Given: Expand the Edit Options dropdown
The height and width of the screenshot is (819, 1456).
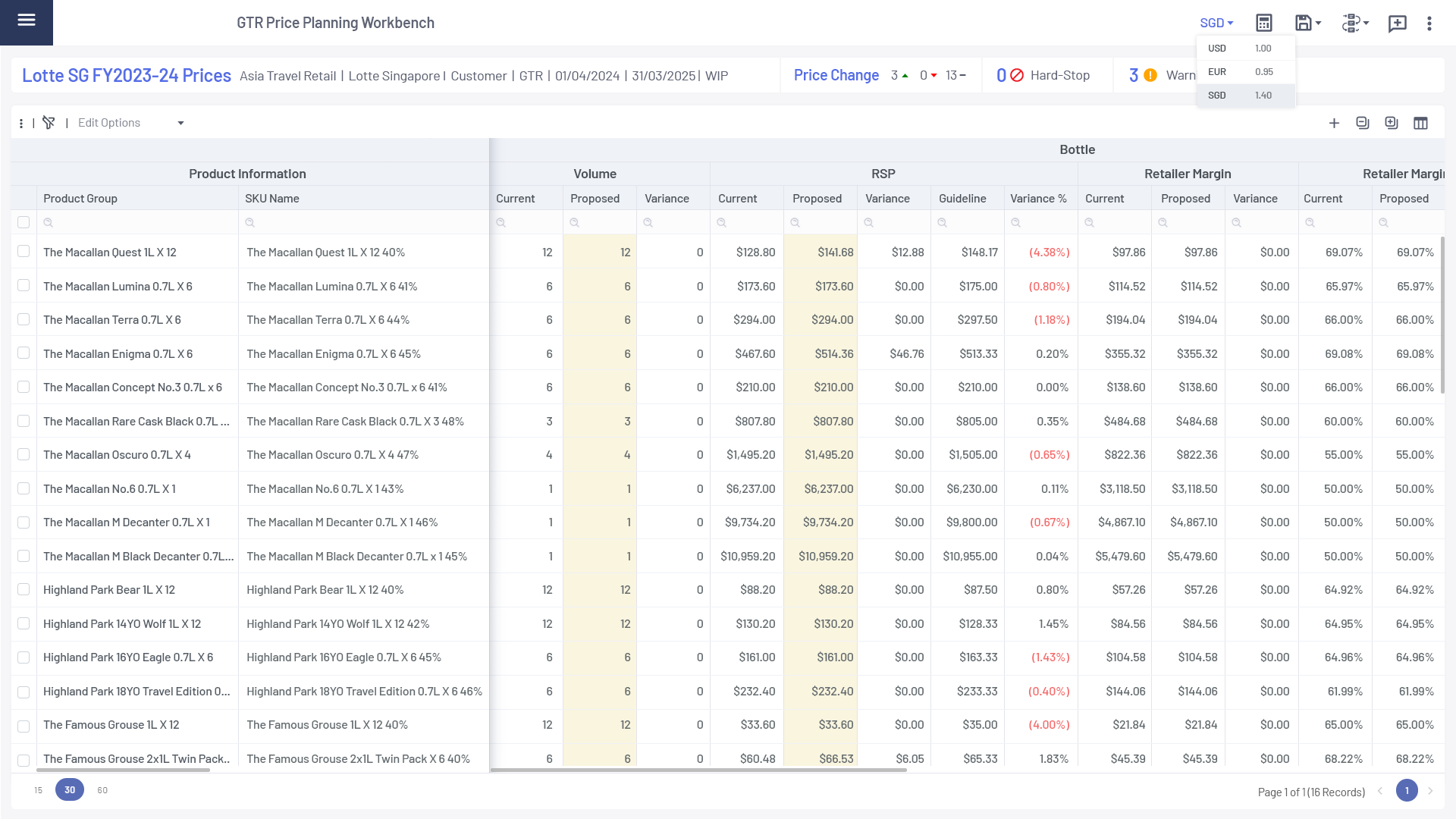Looking at the screenshot, I should pos(180,123).
